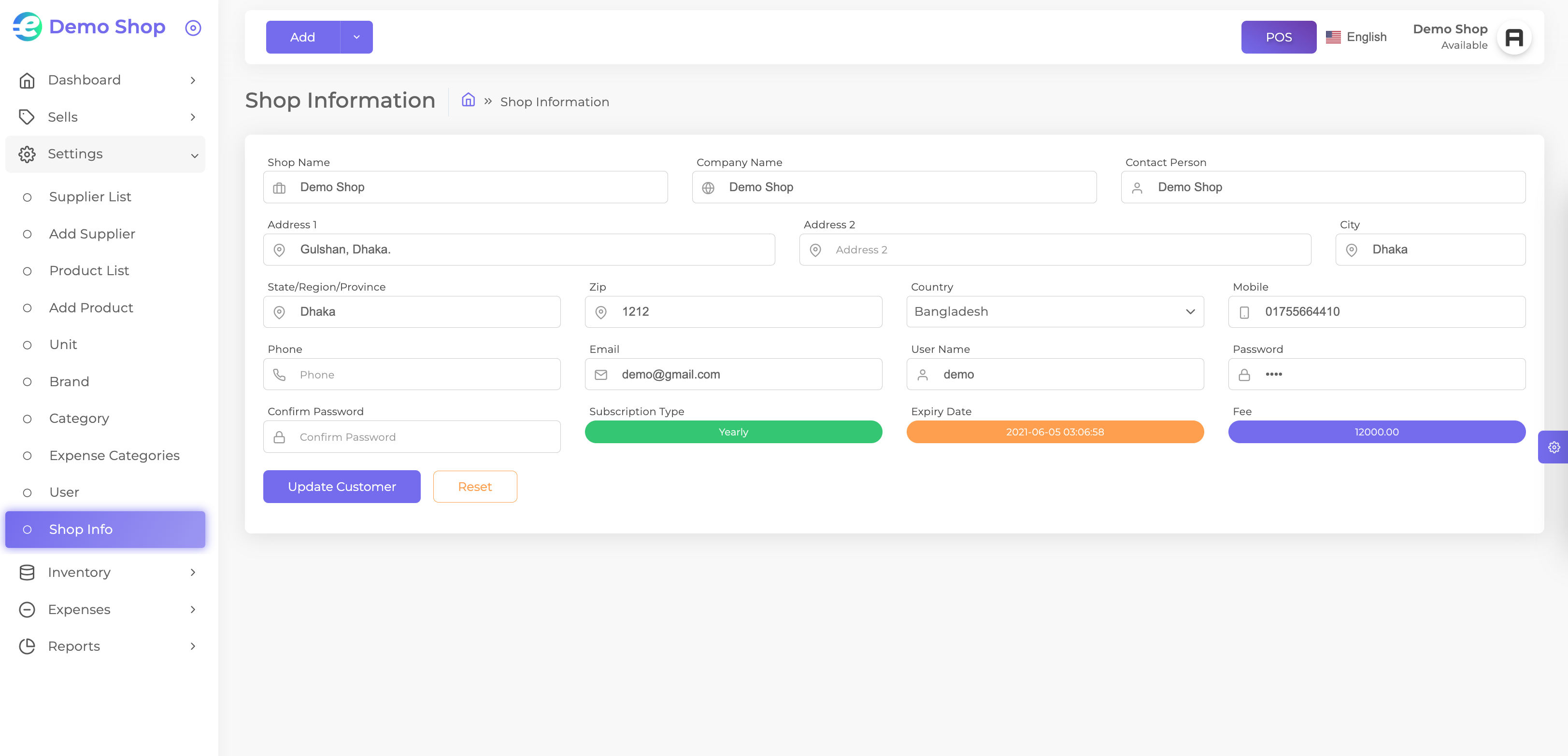The width and height of the screenshot is (1568, 756).
Task: Open Product List menu item
Action: pyautogui.click(x=89, y=271)
